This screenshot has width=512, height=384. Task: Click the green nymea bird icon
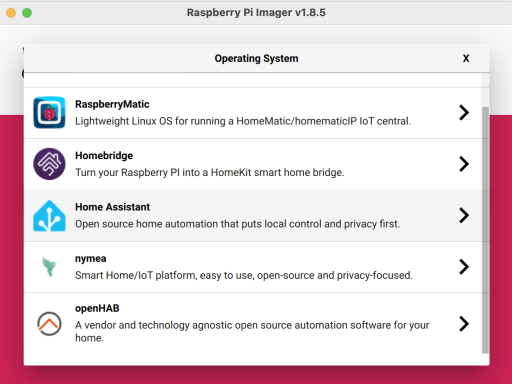49,267
